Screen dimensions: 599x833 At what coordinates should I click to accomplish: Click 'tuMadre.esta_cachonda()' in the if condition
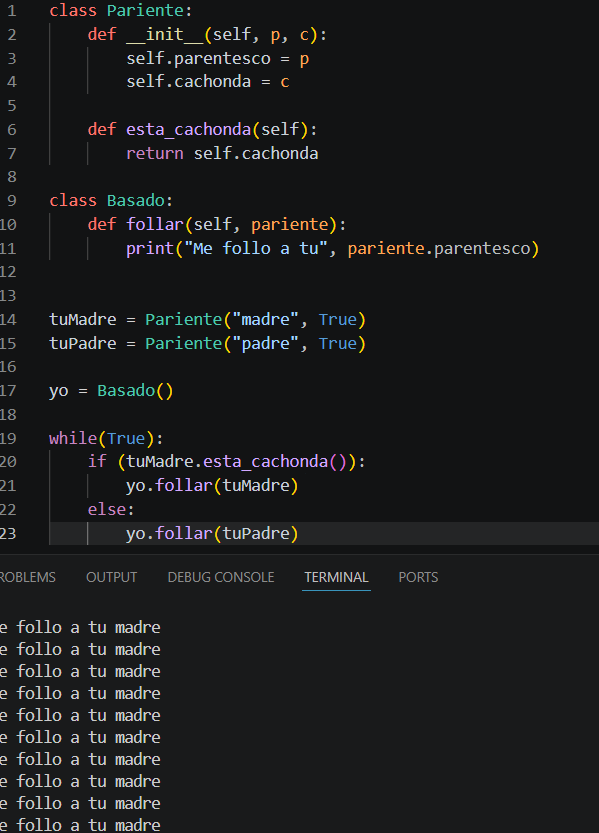236,462
